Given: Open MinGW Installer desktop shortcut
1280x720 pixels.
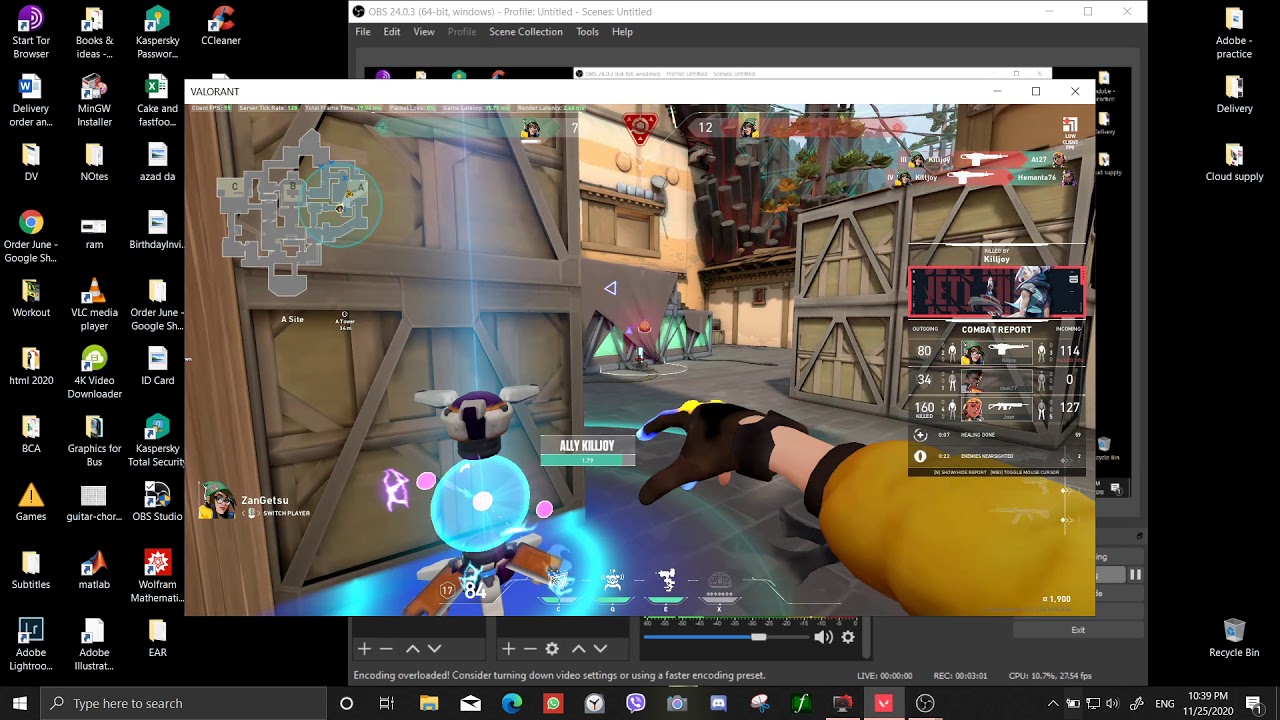Looking at the screenshot, I should [x=94, y=101].
